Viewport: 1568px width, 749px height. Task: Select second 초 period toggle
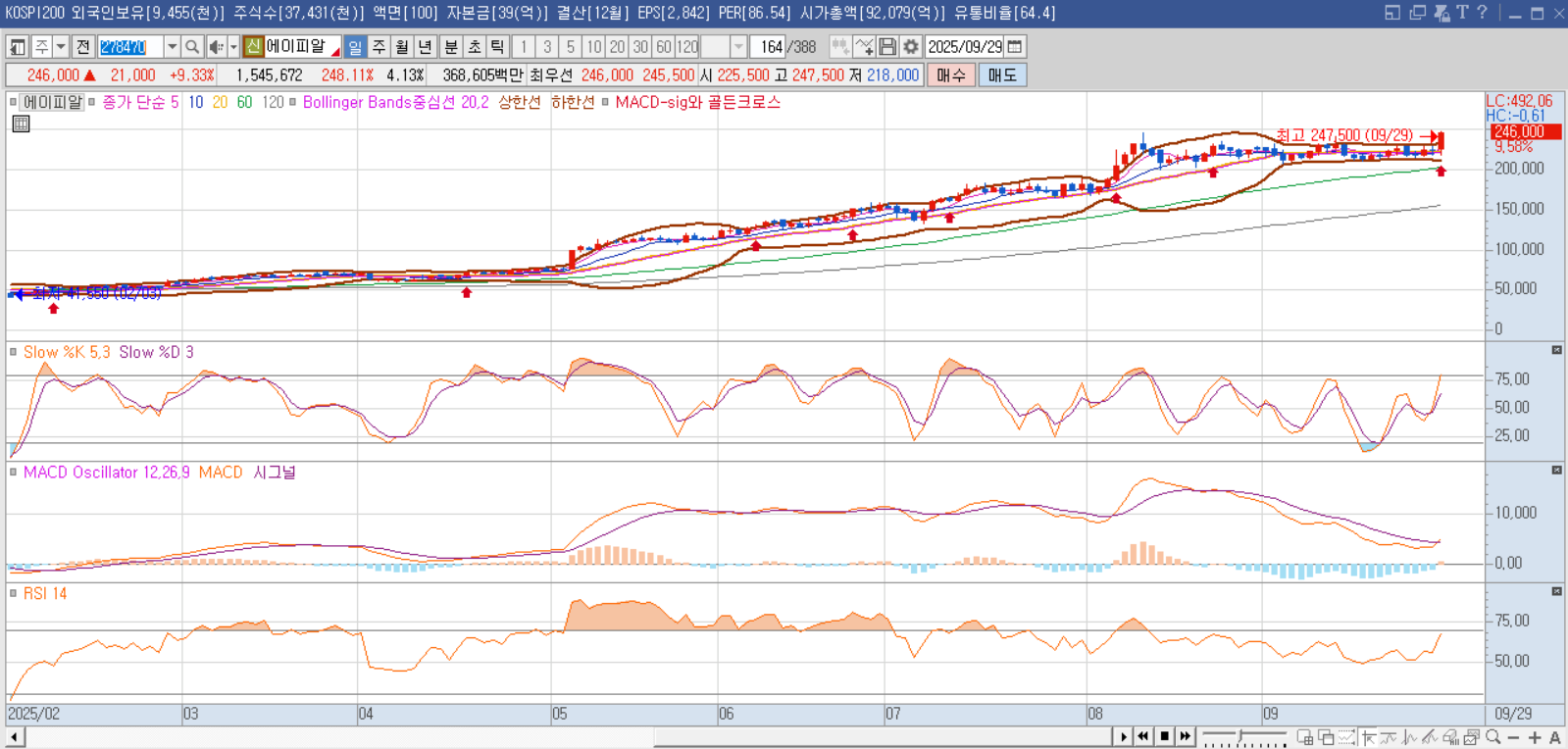pyautogui.click(x=475, y=47)
